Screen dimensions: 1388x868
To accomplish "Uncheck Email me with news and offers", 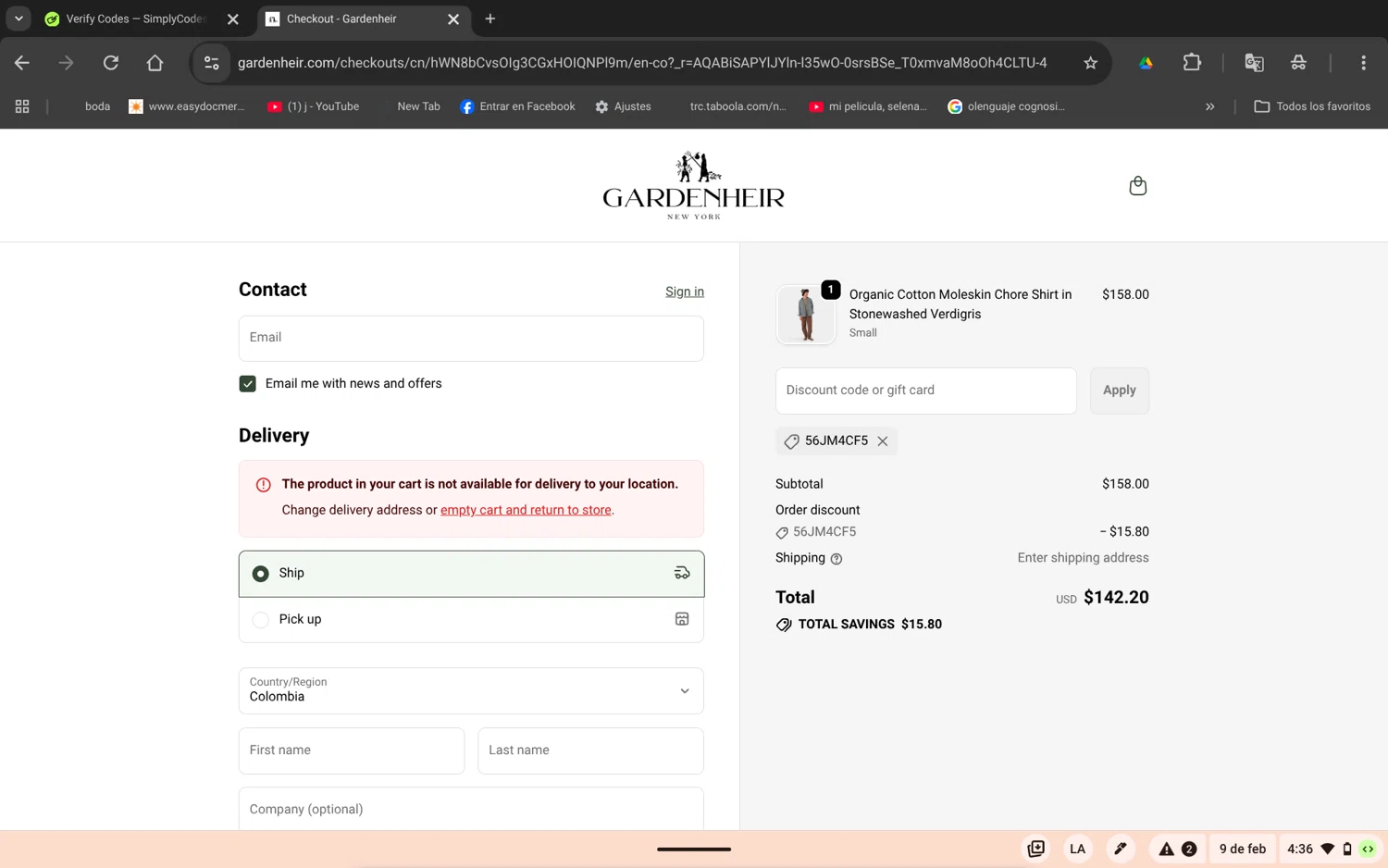I will coord(248,384).
